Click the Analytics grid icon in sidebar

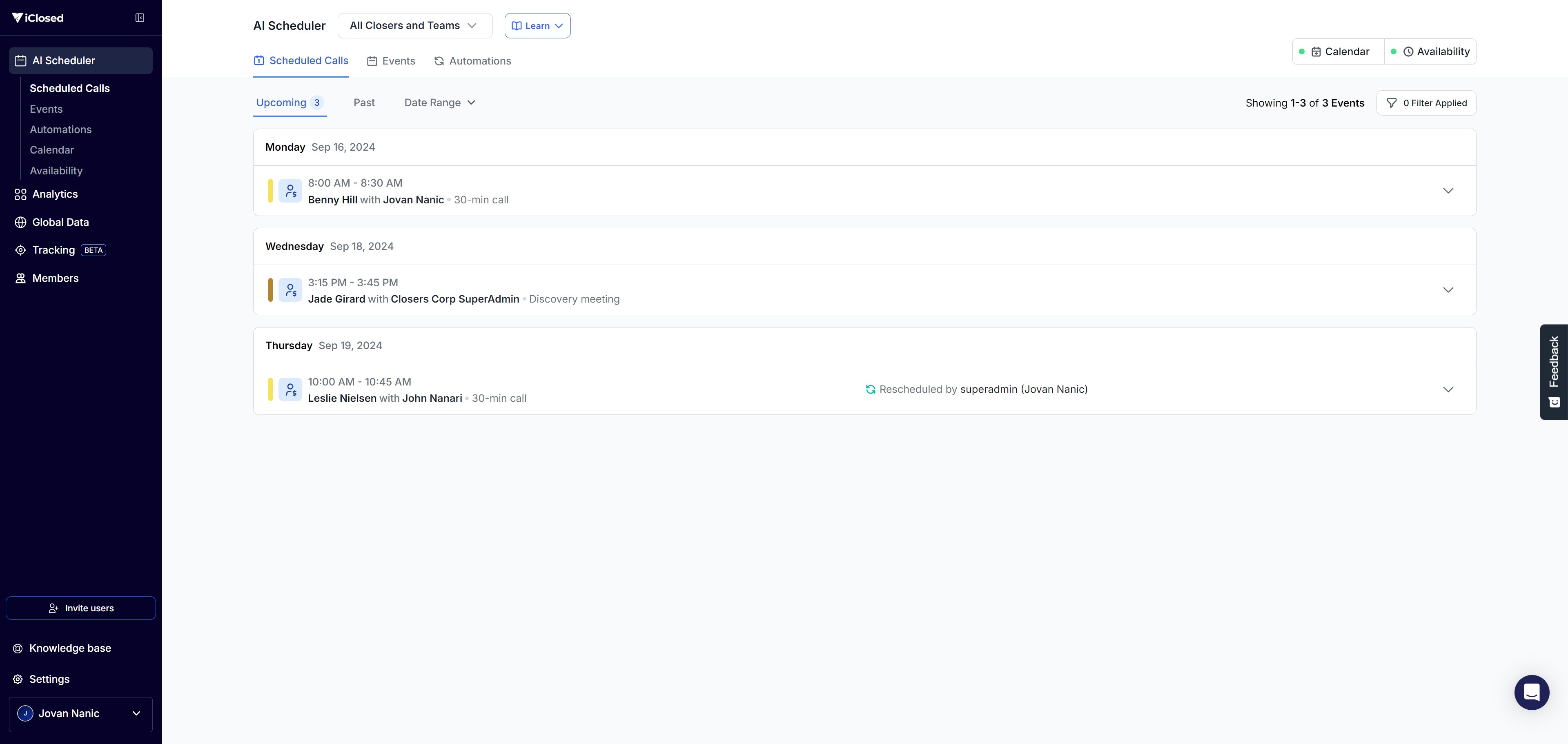(x=21, y=194)
